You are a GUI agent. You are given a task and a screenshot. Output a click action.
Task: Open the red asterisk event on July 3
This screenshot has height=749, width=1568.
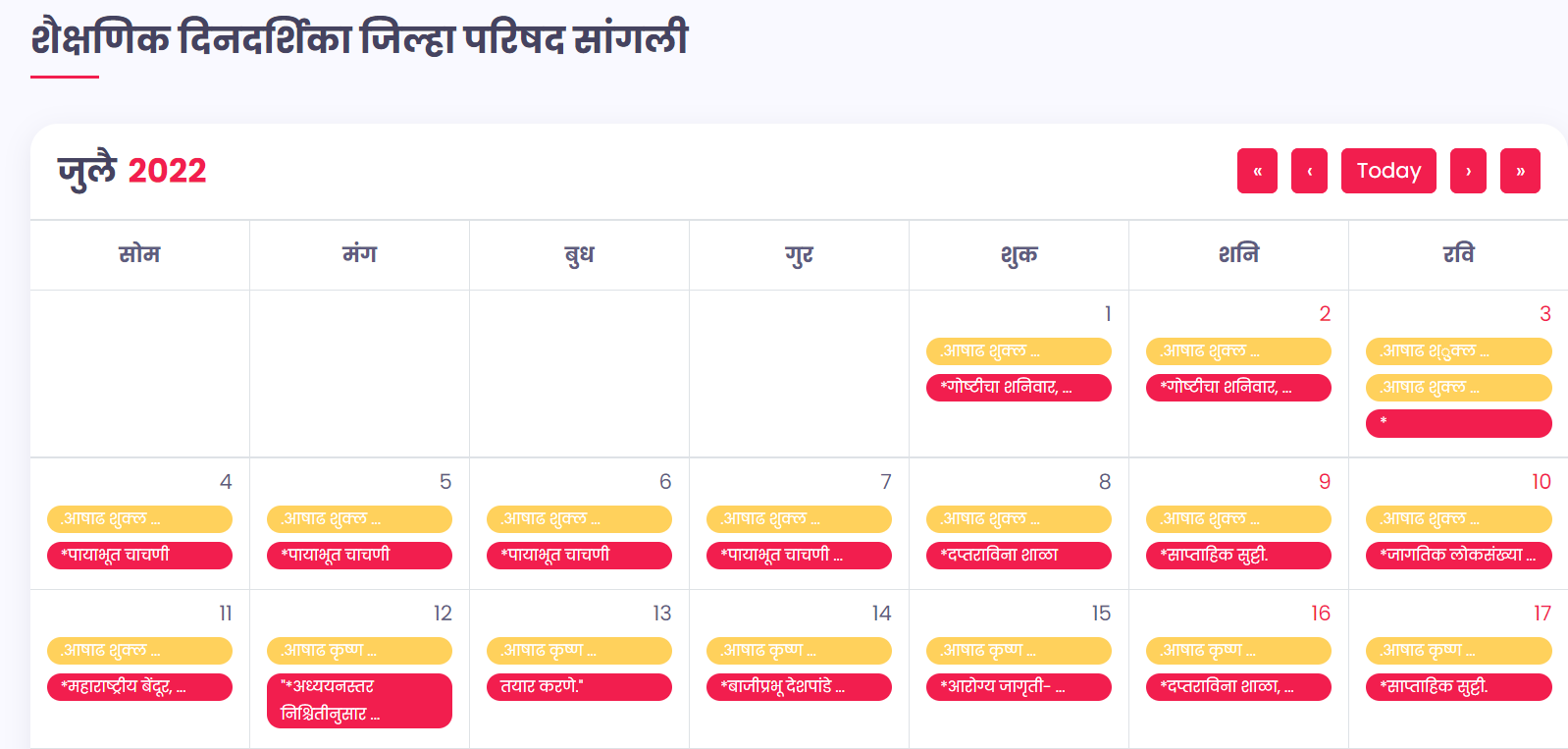[1458, 423]
